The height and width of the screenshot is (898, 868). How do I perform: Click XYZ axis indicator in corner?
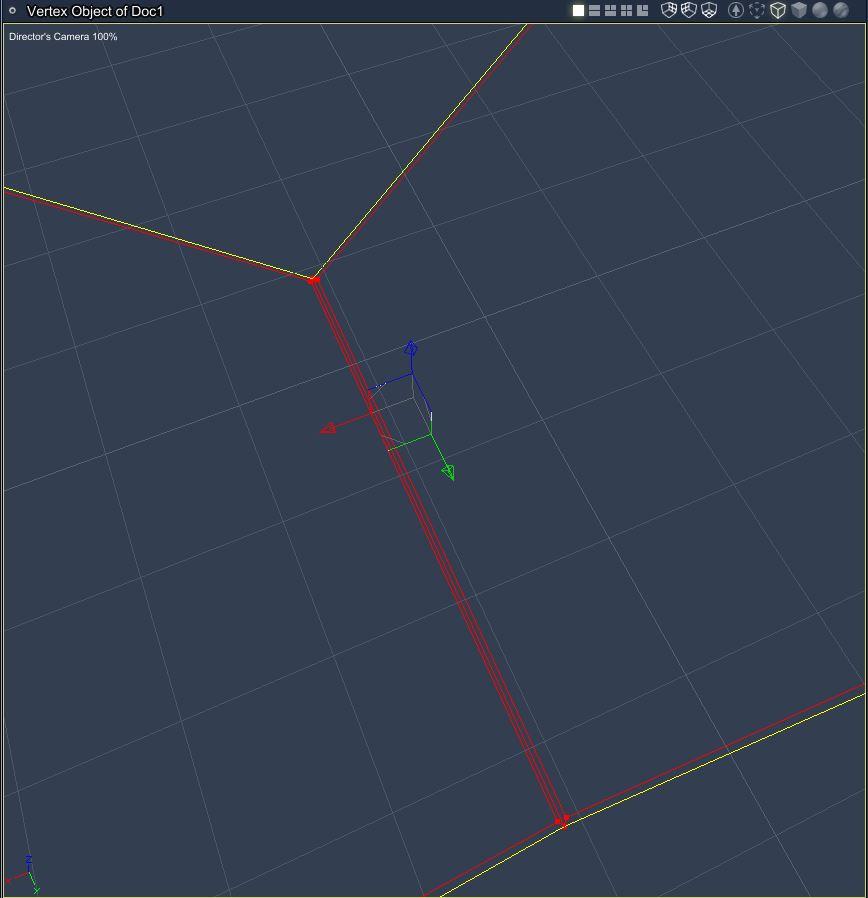23,875
